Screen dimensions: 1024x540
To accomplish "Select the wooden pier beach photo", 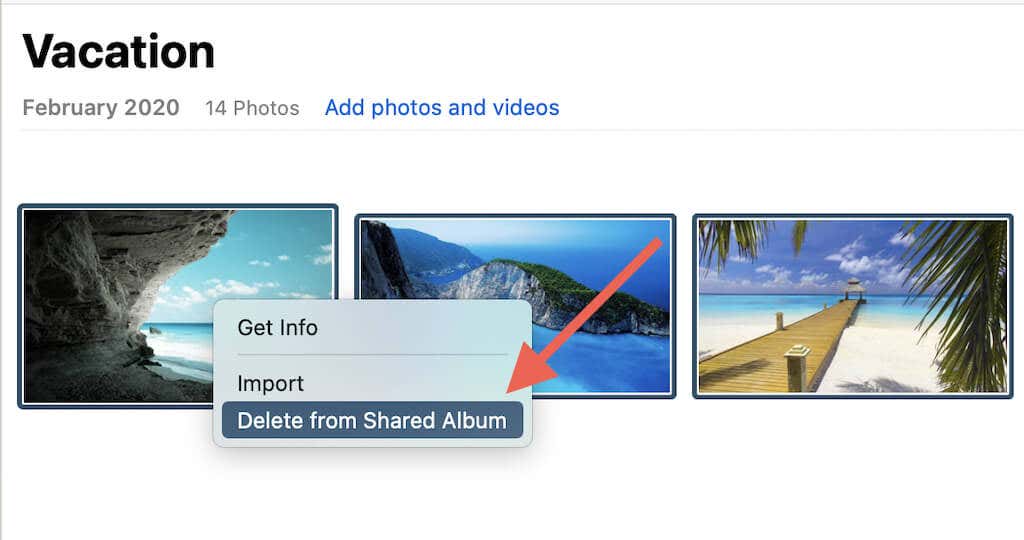I will pos(853,306).
